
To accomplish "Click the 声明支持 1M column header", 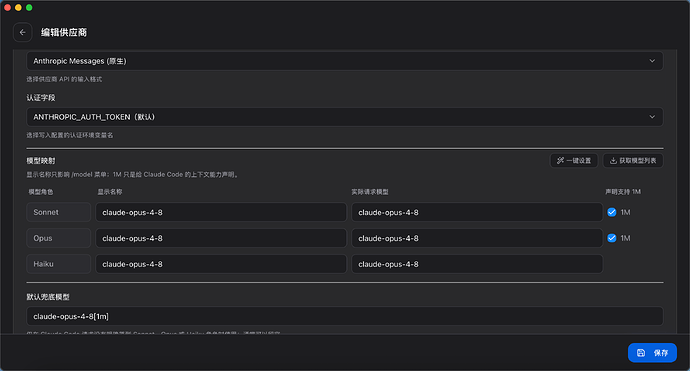I will (x=623, y=192).
